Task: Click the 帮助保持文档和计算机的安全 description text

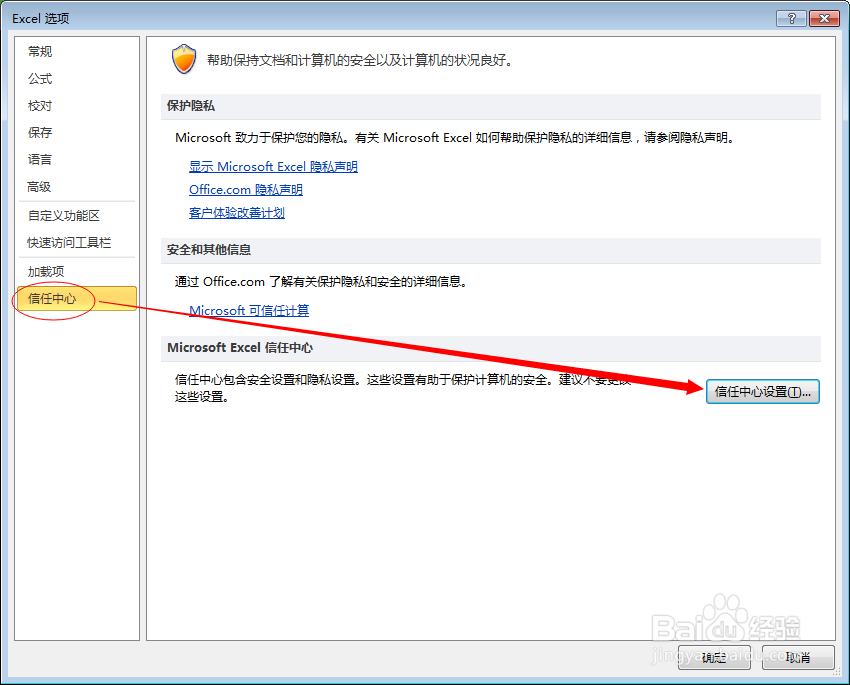Action: pos(359,60)
